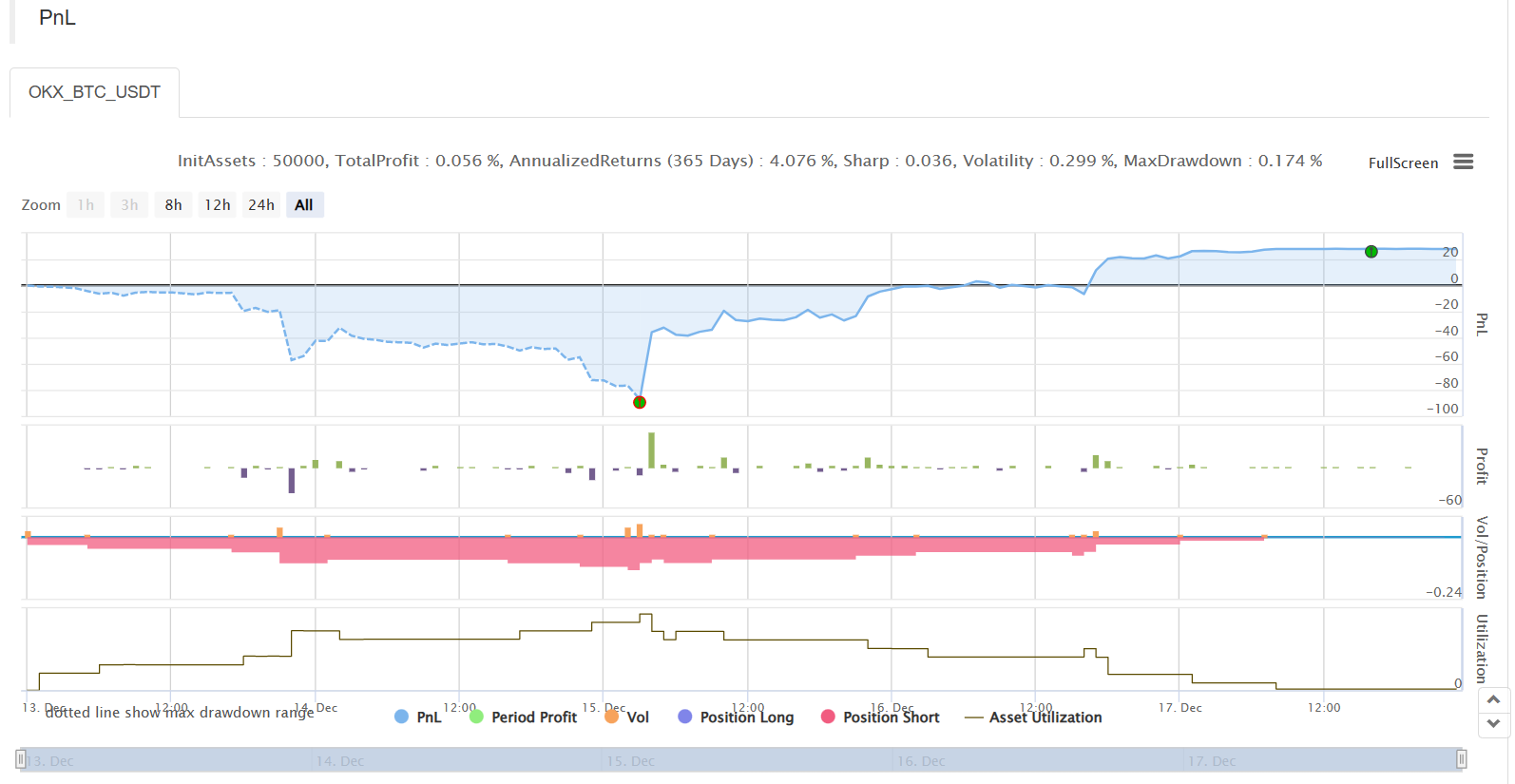Click the Vol/Position vertical axis title
Image resolution: width=1515 pixels, height=784 pixels.
[1482, 557]
